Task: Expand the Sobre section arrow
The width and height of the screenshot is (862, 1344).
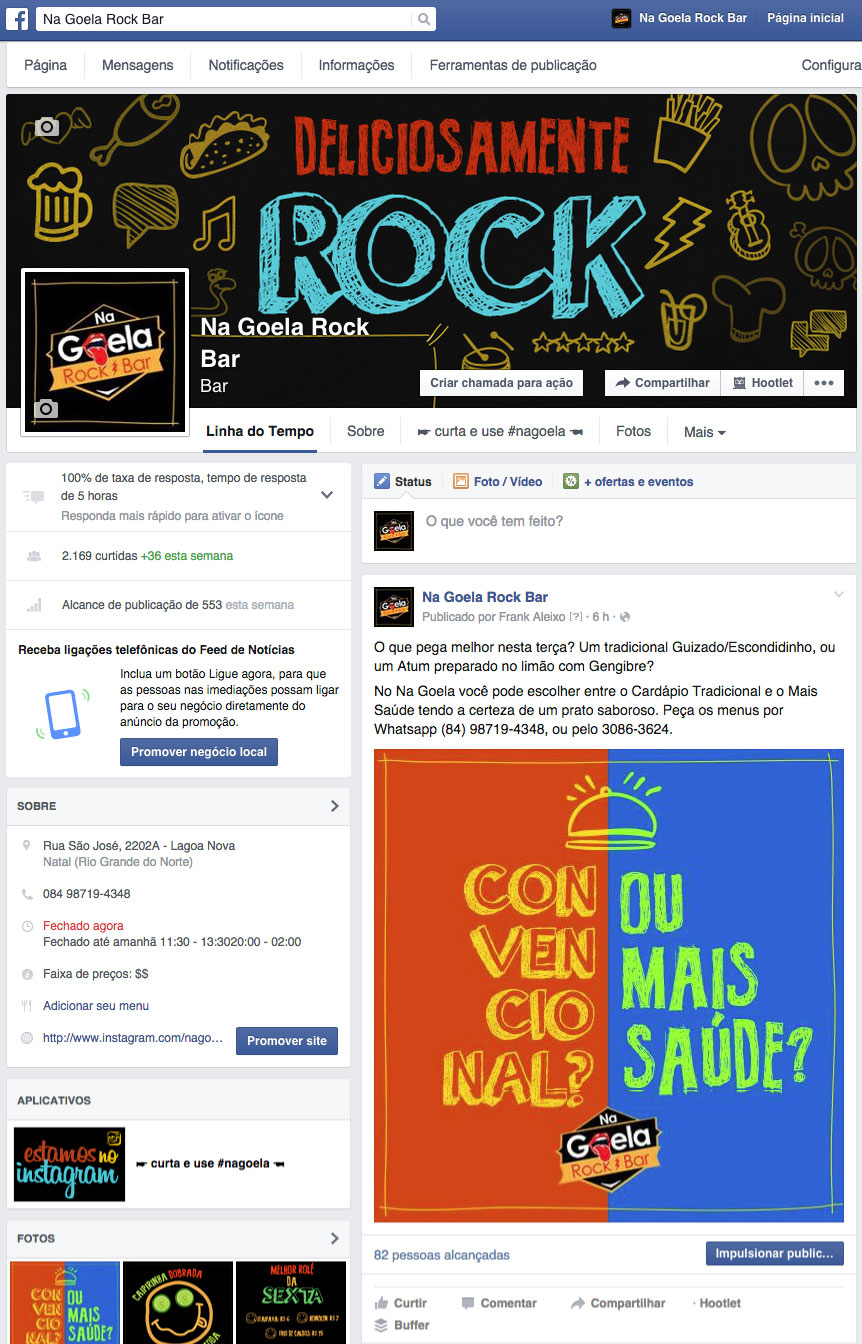Action: click(x=335, y=806)
